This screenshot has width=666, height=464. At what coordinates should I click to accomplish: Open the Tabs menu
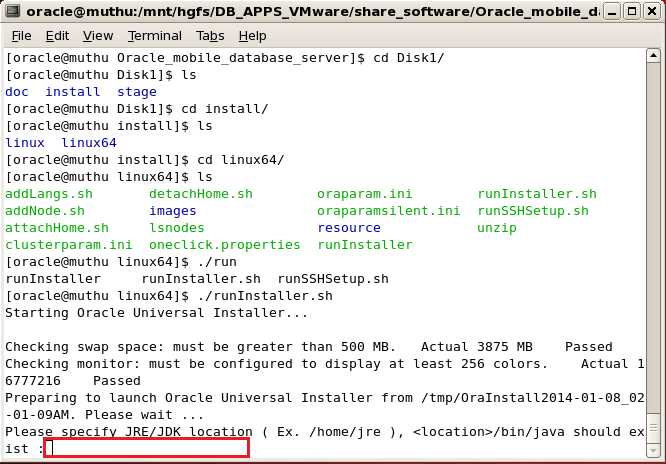pos(210,36)
